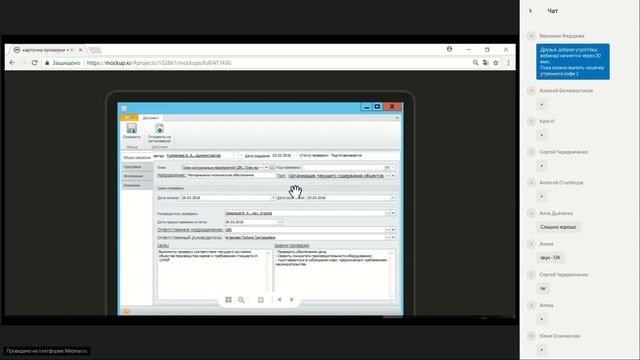Collapse the chat panel chevron
This screenshot has width=640, height=360.
point(530,11)
